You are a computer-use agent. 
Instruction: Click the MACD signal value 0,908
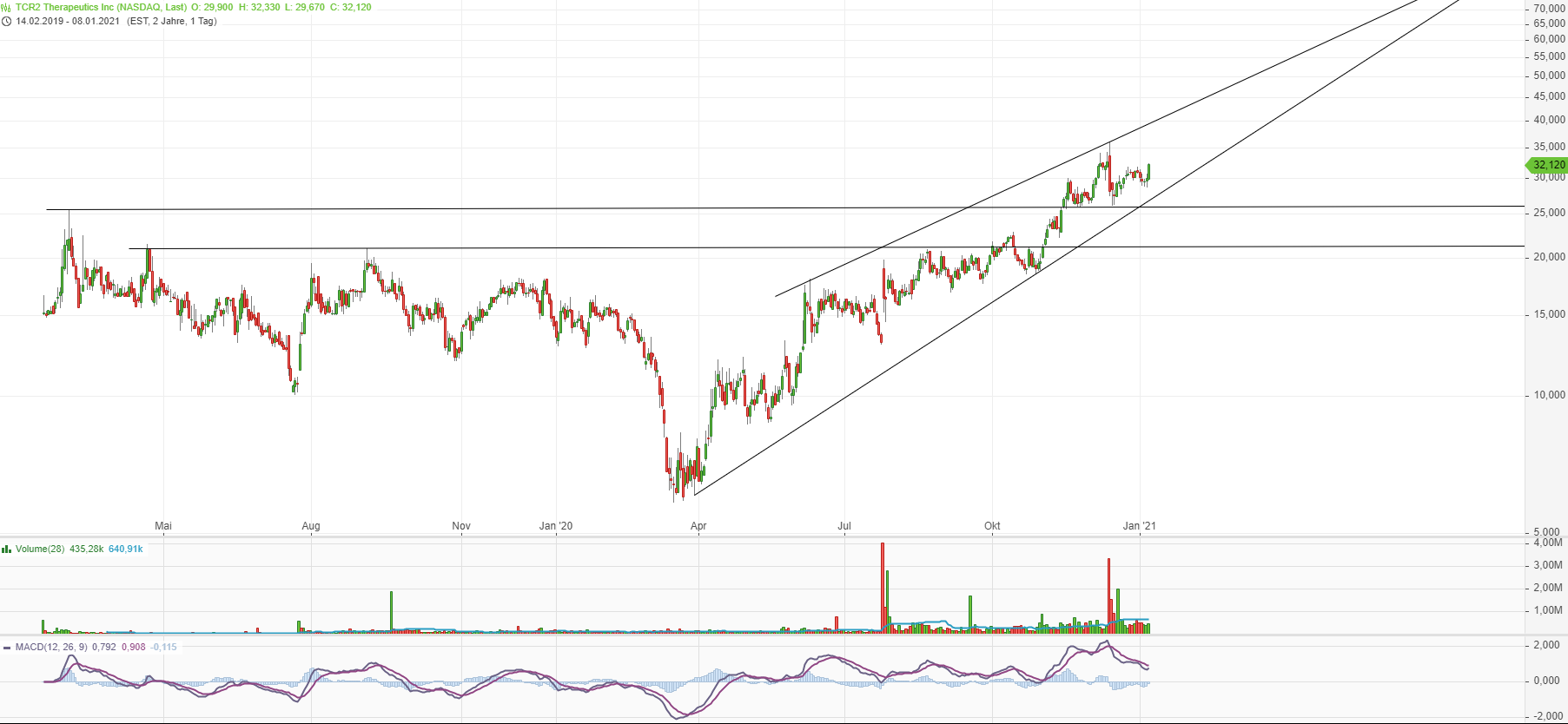click(x=133, y=647)
